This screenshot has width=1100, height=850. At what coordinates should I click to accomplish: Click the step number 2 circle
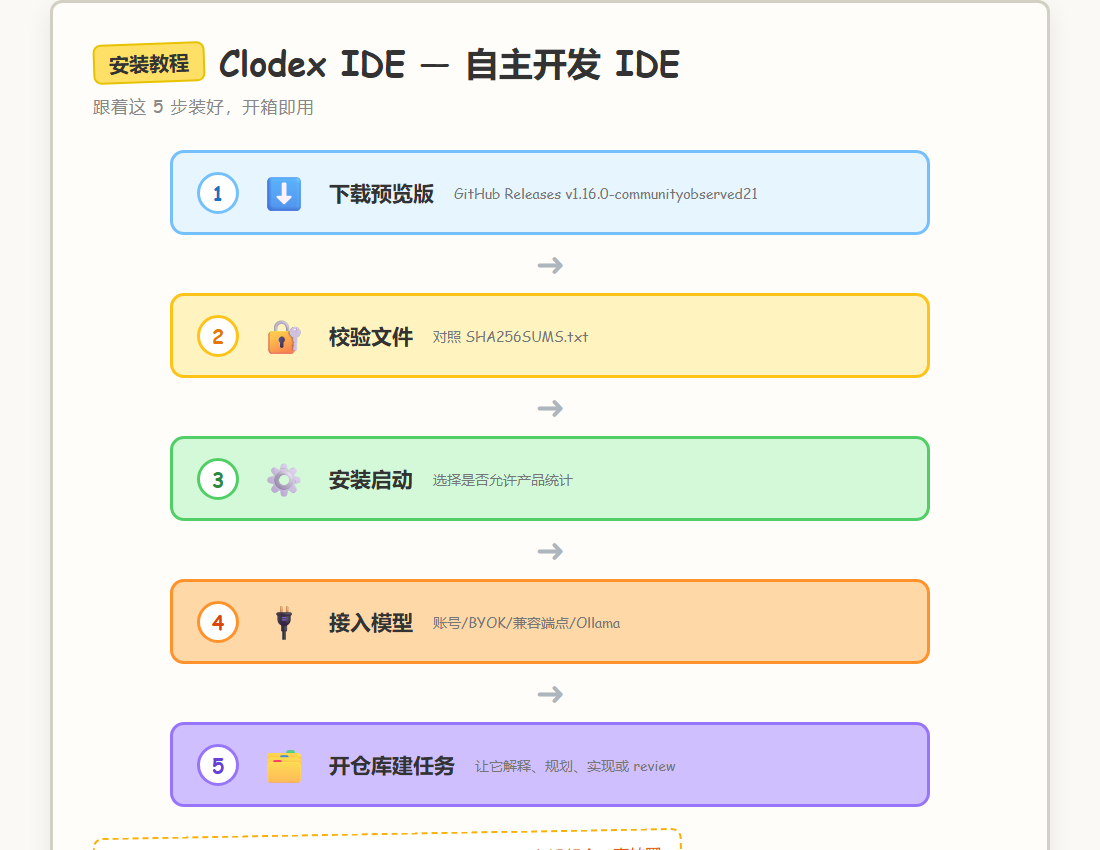(218, 336)
